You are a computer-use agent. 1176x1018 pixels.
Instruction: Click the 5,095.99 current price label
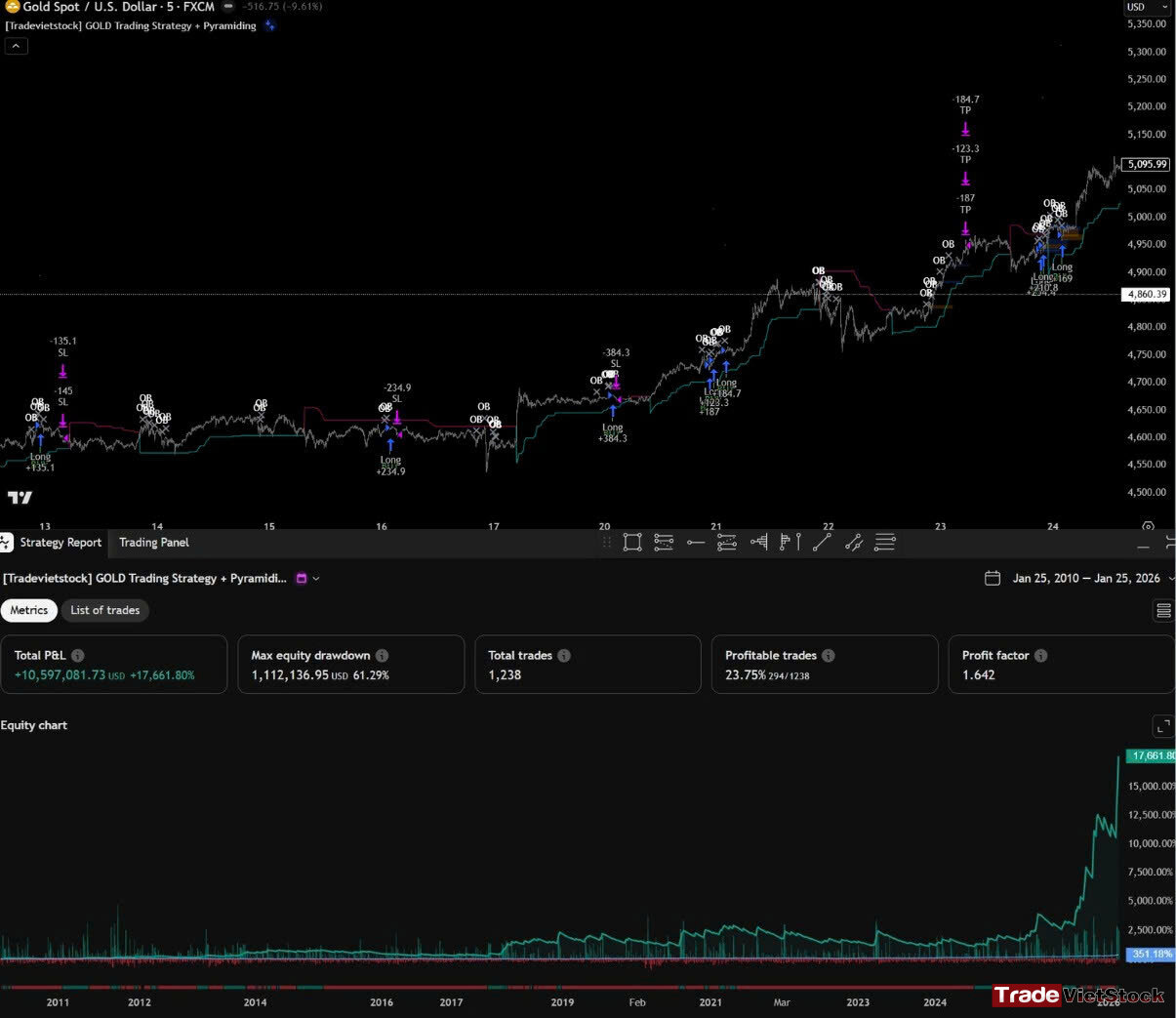tap(1147, 164)
